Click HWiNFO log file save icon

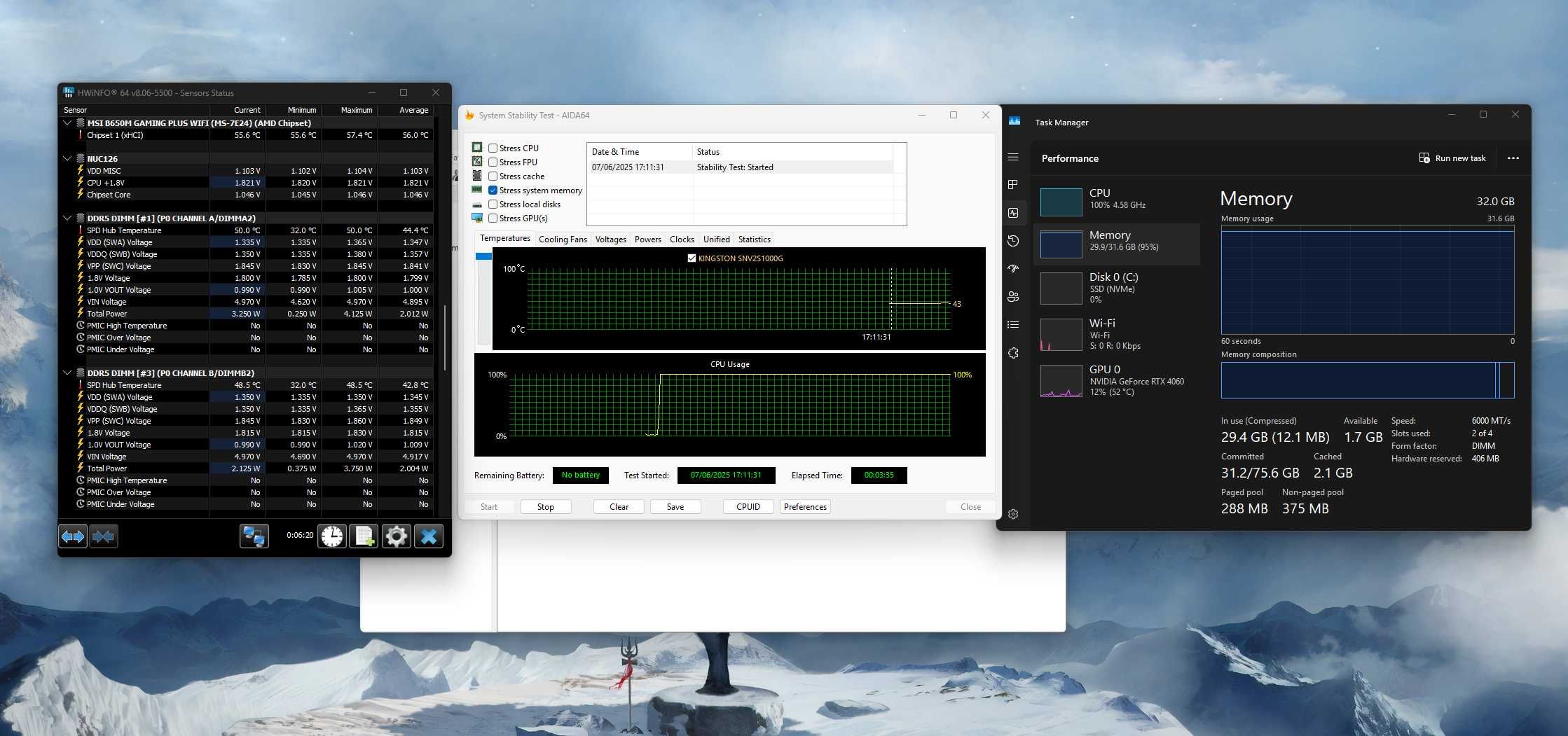pyautogui.click(x=364, y=536)
